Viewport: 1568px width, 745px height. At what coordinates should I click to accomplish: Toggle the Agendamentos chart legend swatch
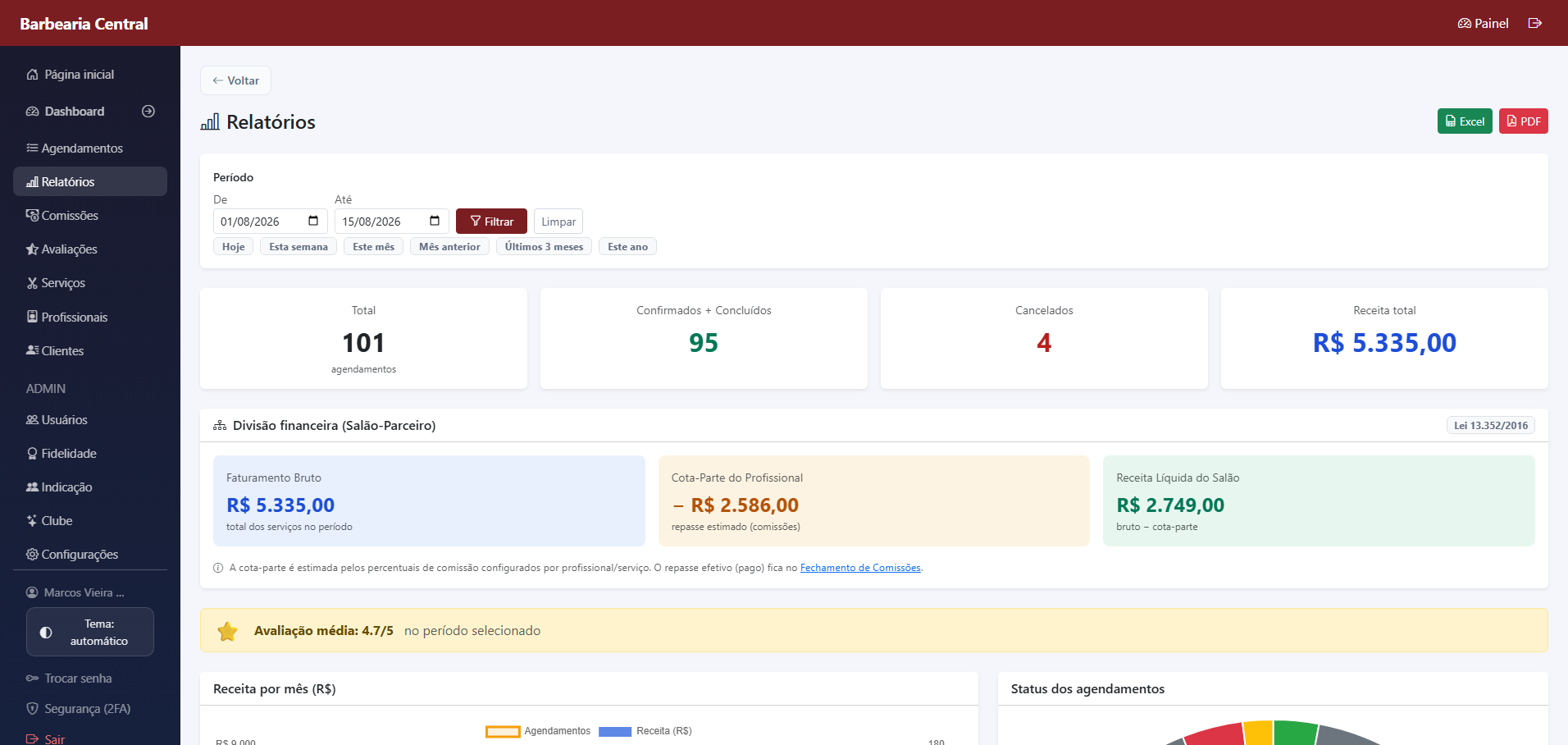point(503,731)
